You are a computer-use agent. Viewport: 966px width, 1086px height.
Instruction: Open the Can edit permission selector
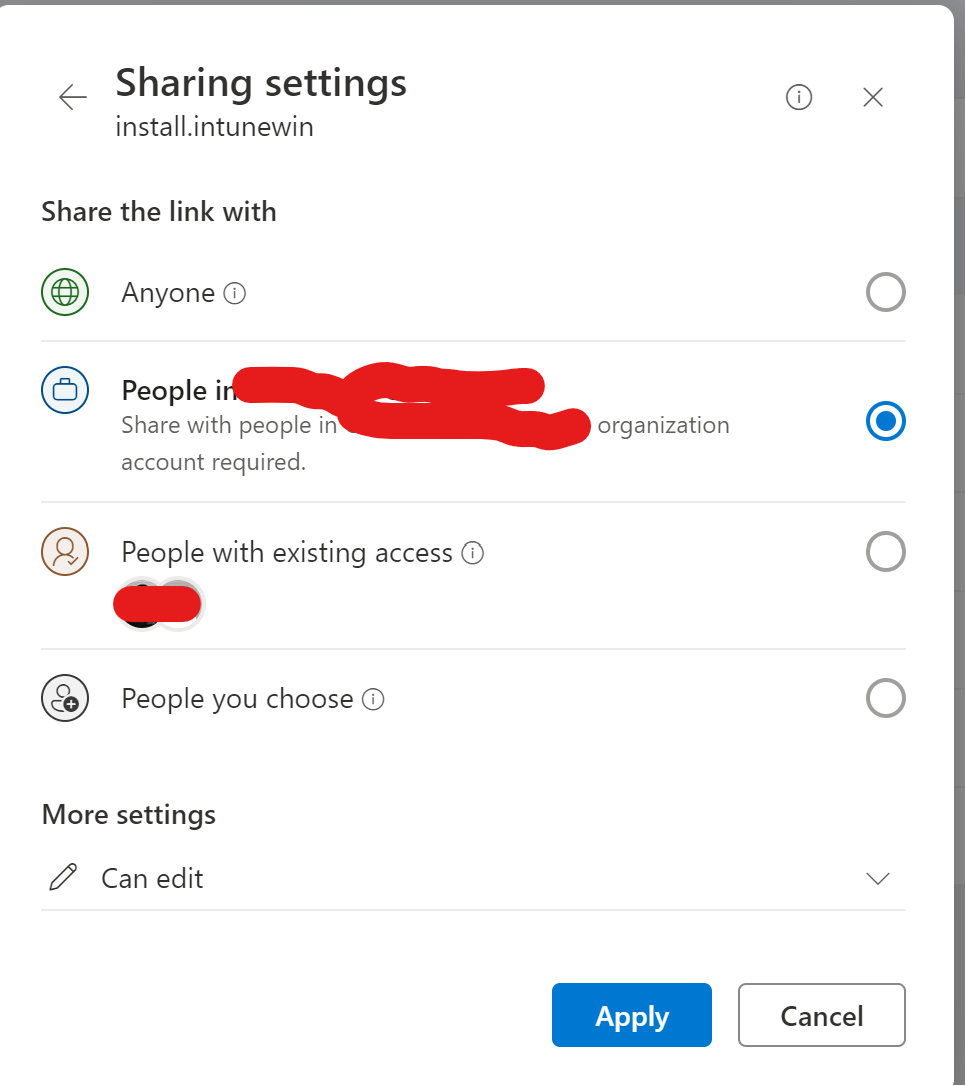tap(474, 879)
